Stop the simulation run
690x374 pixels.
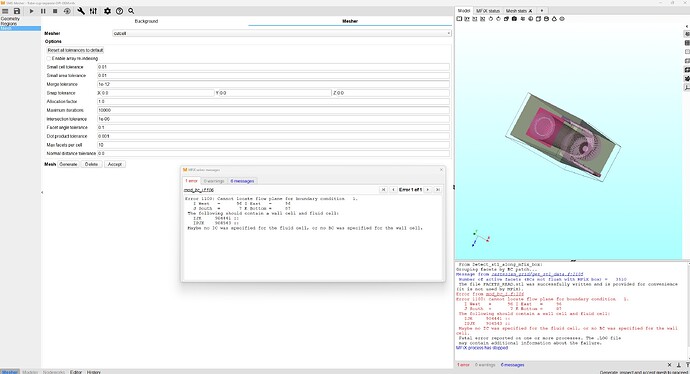point(55,11)
